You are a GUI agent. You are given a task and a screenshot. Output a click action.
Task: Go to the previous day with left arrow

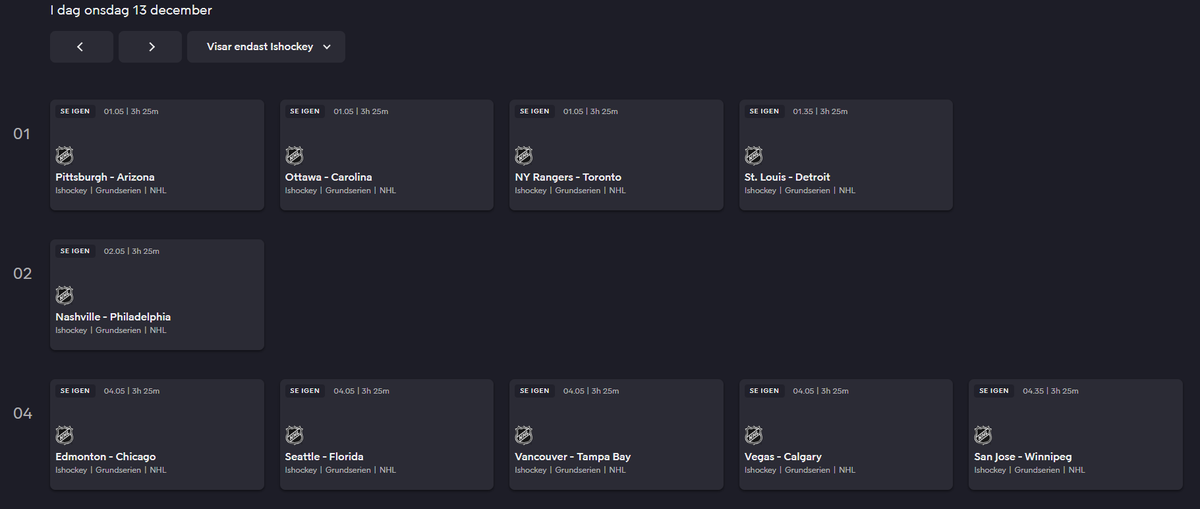(81, 47)
